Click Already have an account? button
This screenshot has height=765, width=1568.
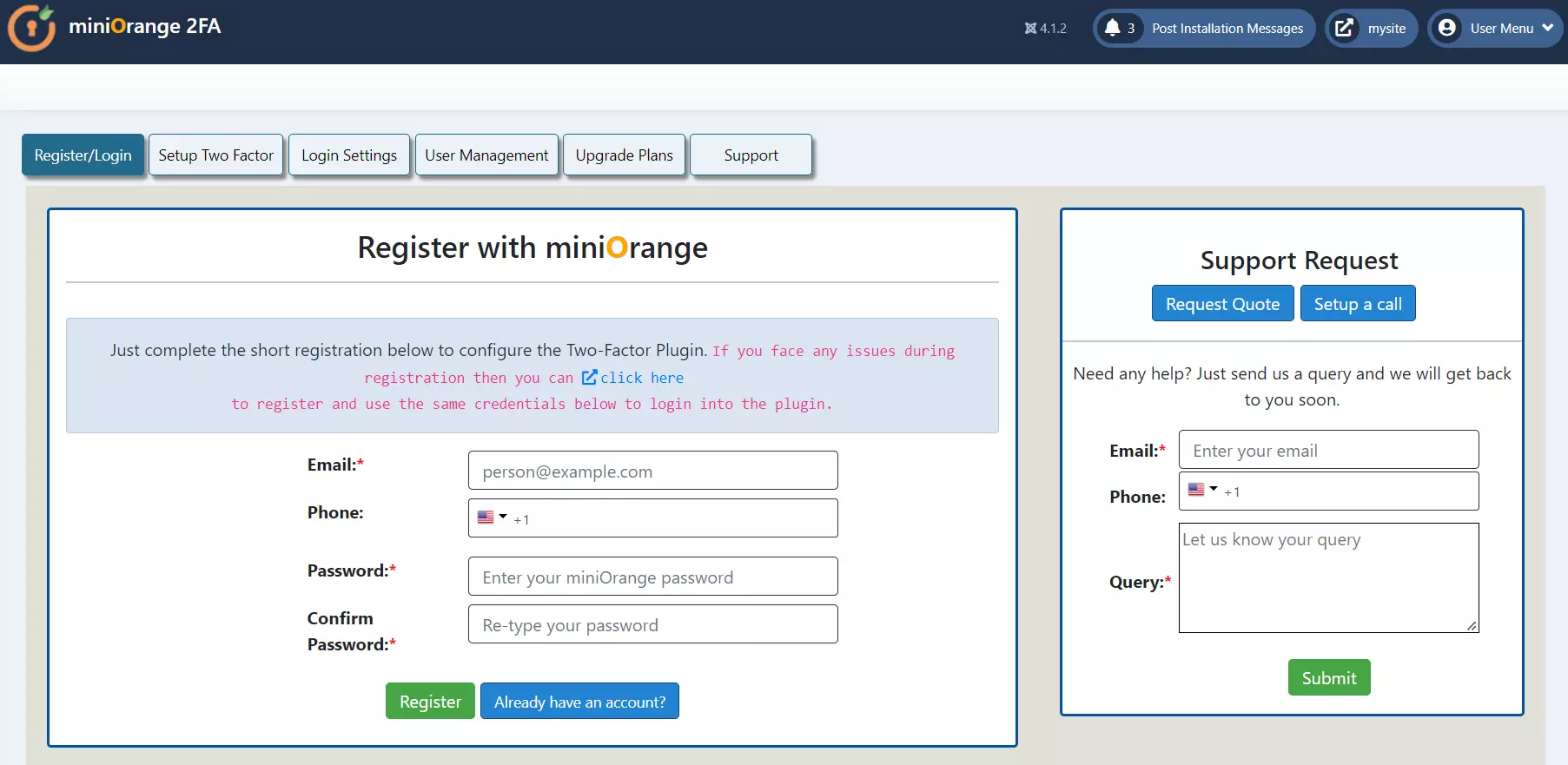[x=579, y=701]
